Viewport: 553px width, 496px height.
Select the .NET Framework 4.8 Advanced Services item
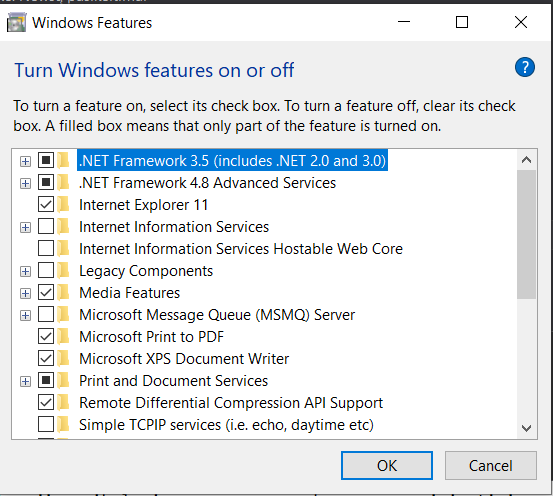tap(207, 183)
